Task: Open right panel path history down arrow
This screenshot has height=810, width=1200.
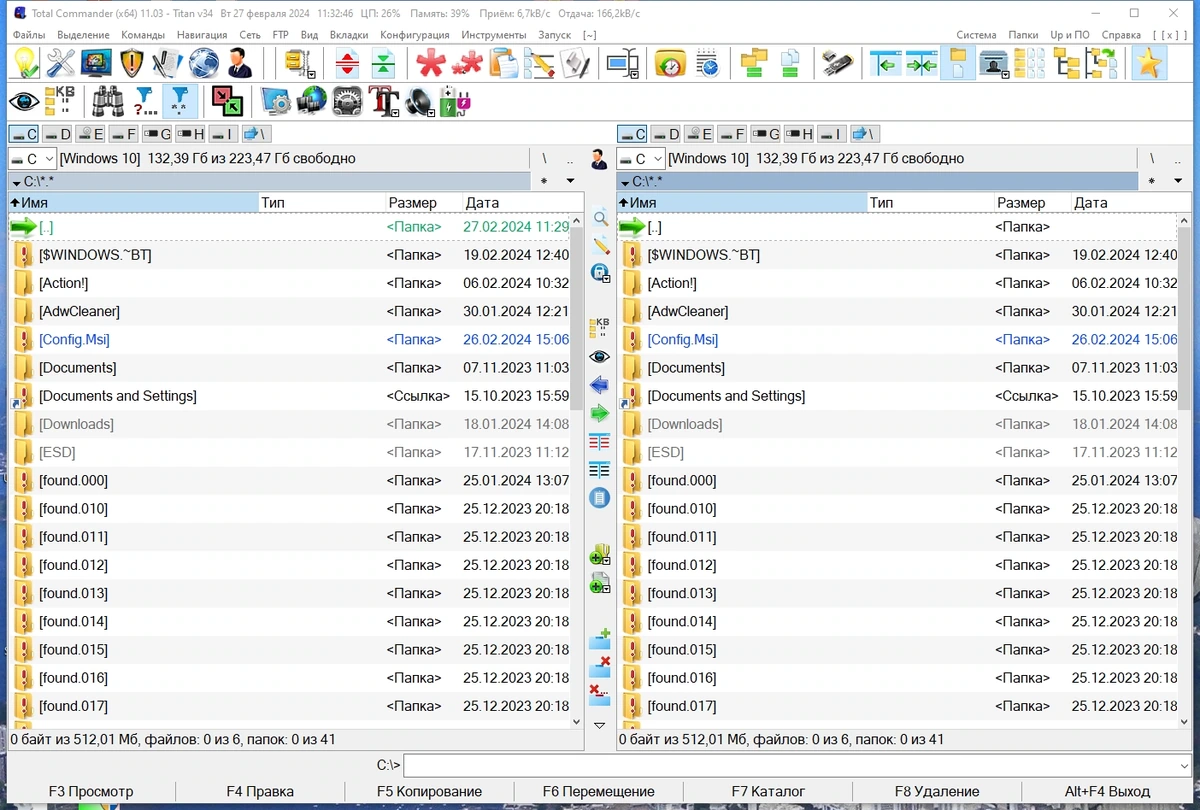Action: click(1179, 181)
